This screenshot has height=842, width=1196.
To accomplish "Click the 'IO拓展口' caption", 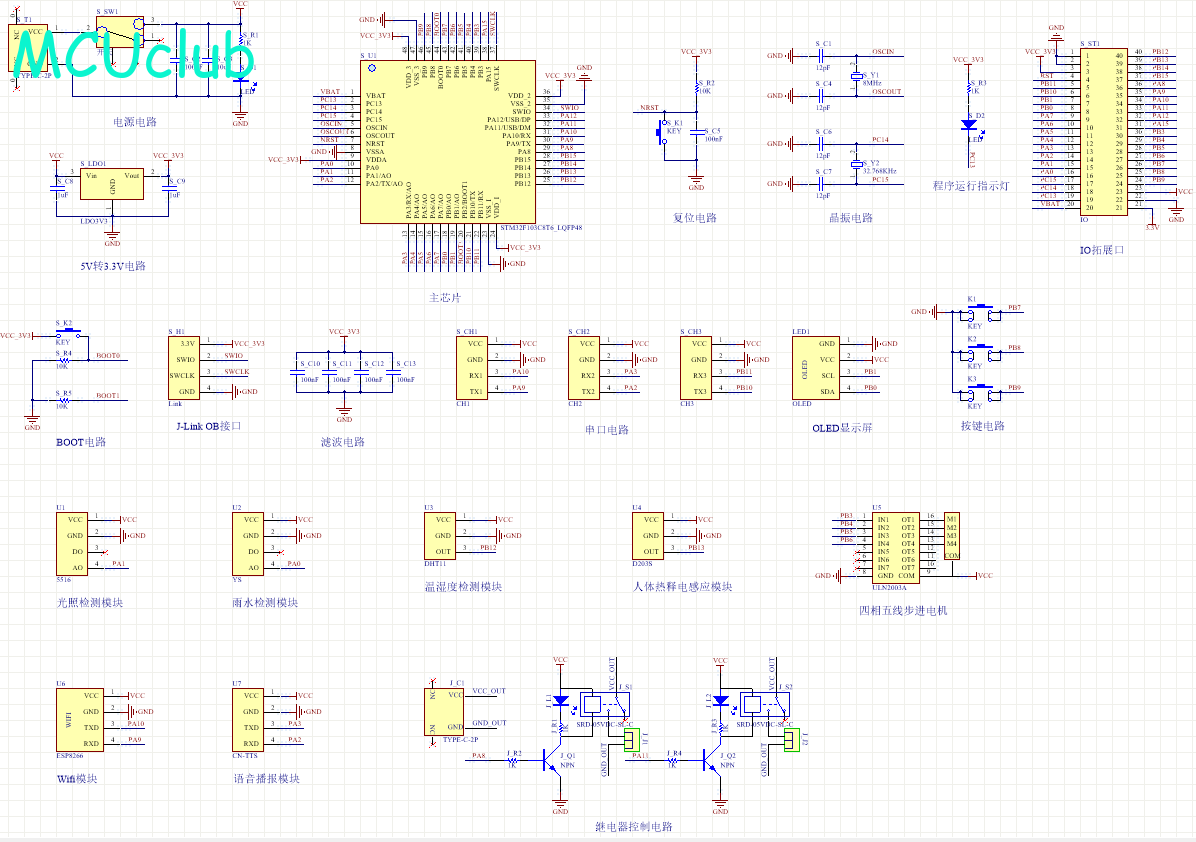I will (x=1102, y=249).
